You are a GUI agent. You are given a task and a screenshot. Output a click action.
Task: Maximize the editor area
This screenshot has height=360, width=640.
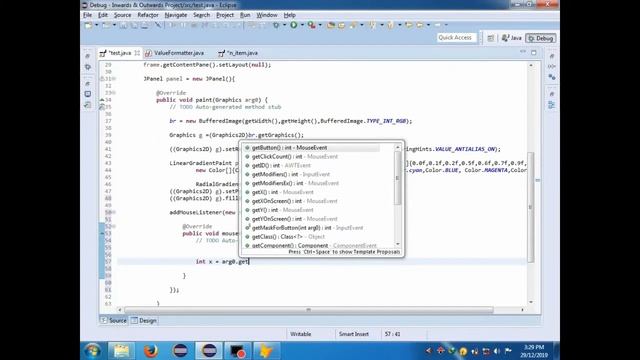[x=533, y=52]
